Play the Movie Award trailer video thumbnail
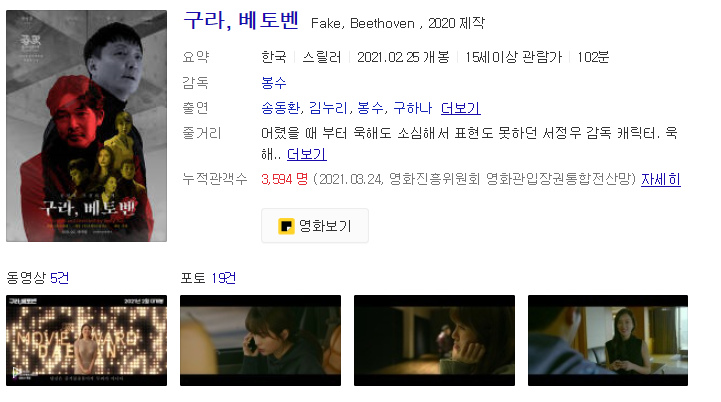 pos(86,340)
